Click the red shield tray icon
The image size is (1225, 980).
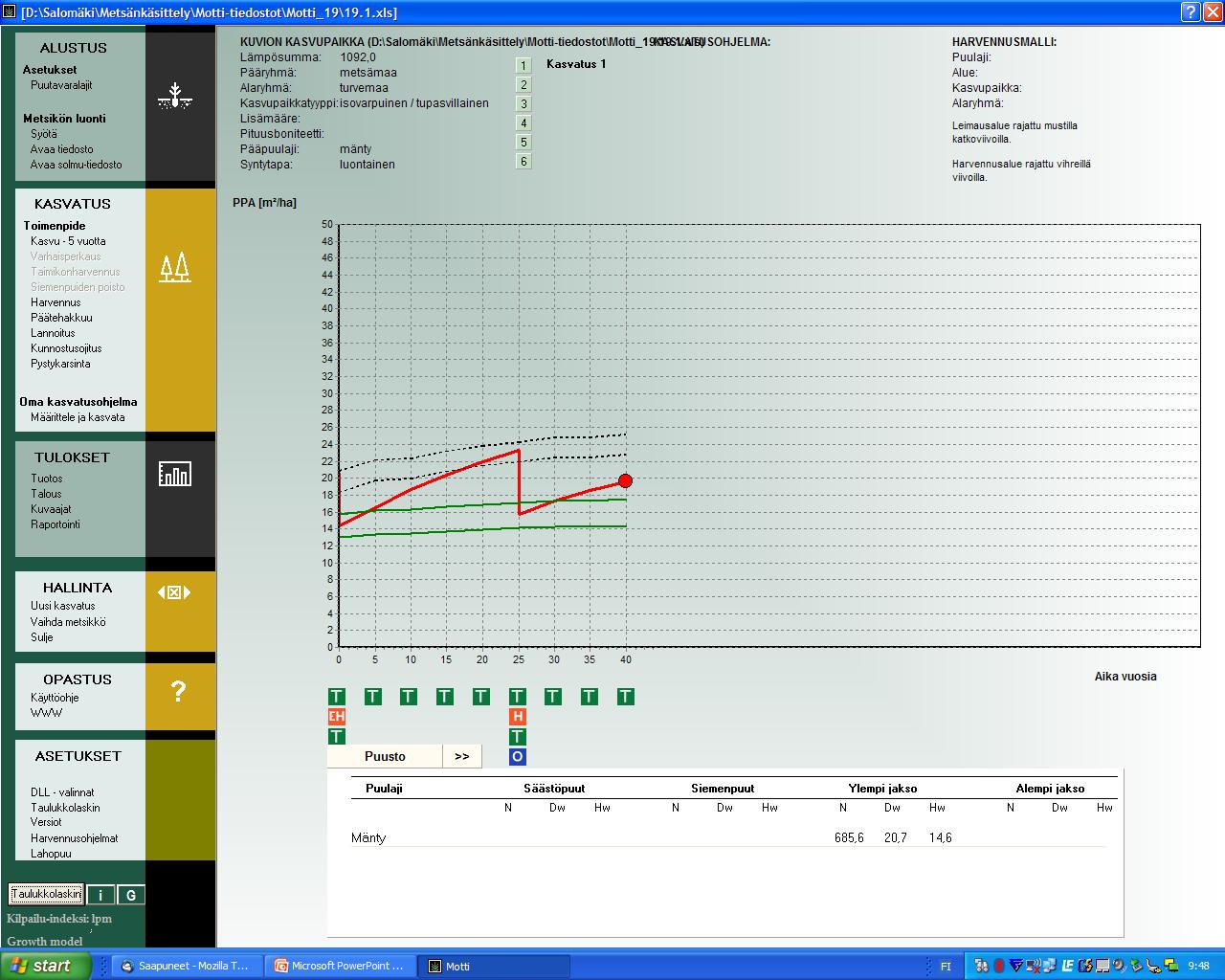[x=999, y=966]
